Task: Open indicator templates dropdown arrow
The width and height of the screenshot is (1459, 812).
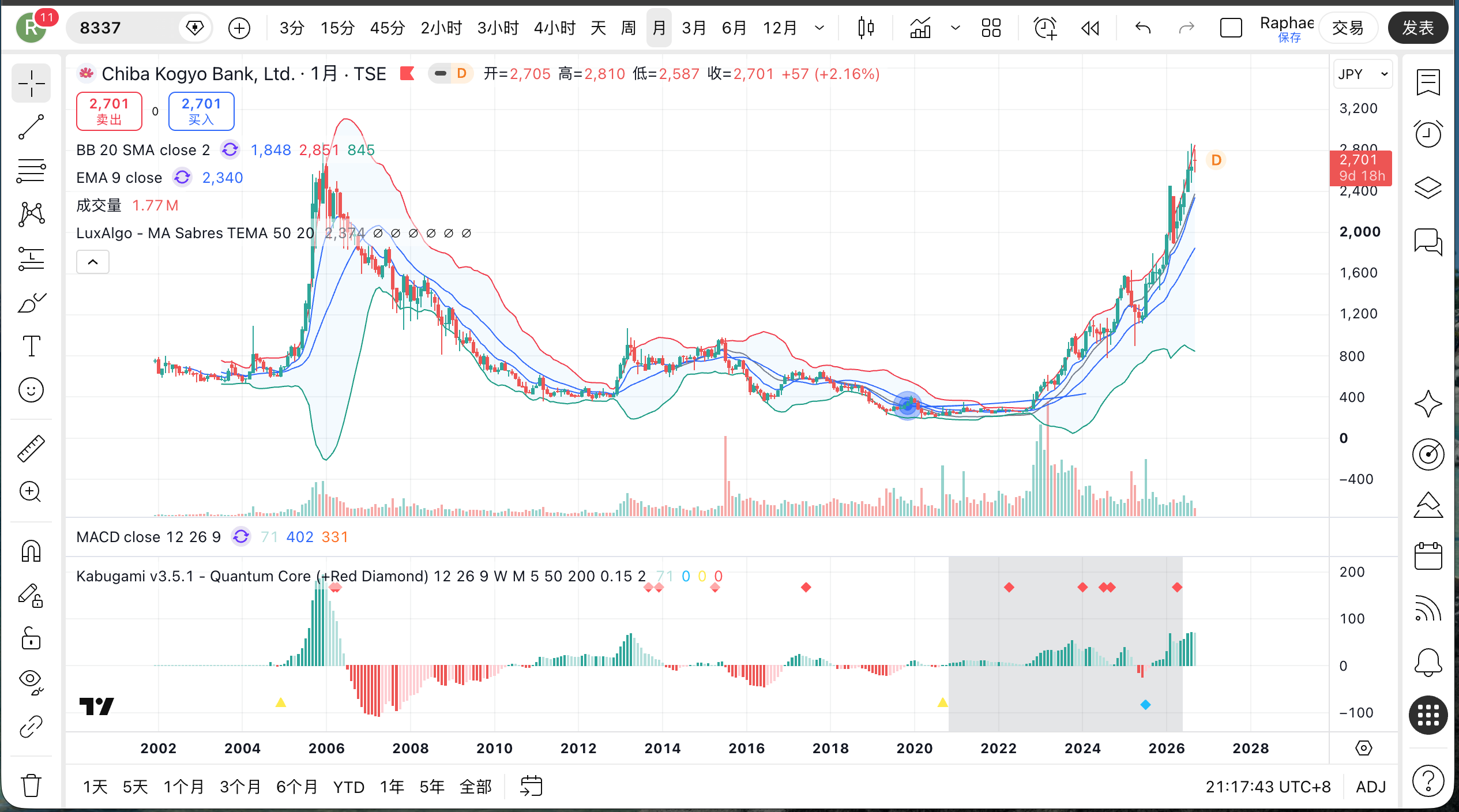Action: 955,28
